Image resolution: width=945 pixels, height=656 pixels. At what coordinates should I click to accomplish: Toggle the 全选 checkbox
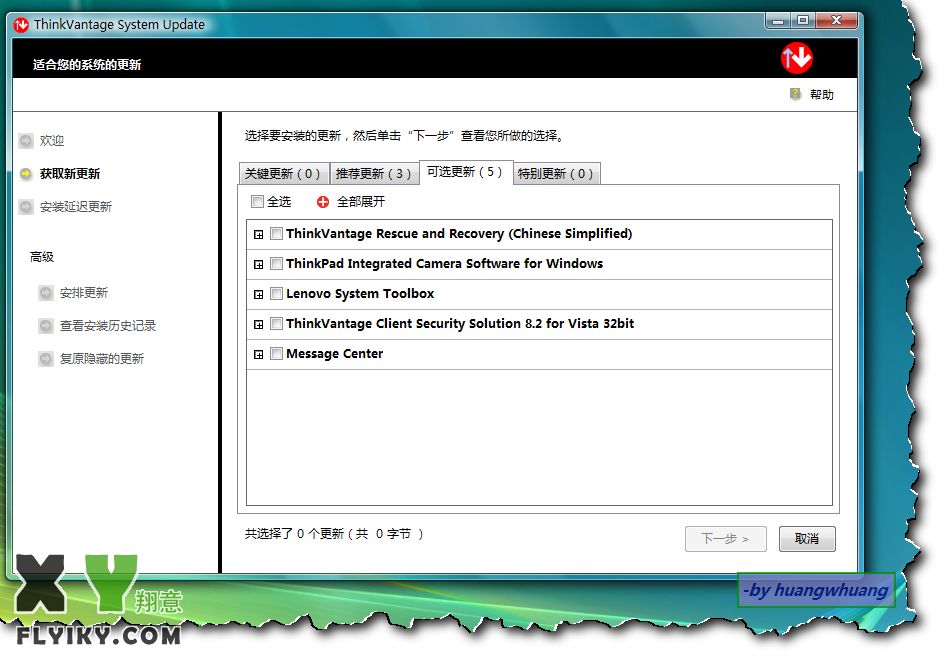coord(257,201)
